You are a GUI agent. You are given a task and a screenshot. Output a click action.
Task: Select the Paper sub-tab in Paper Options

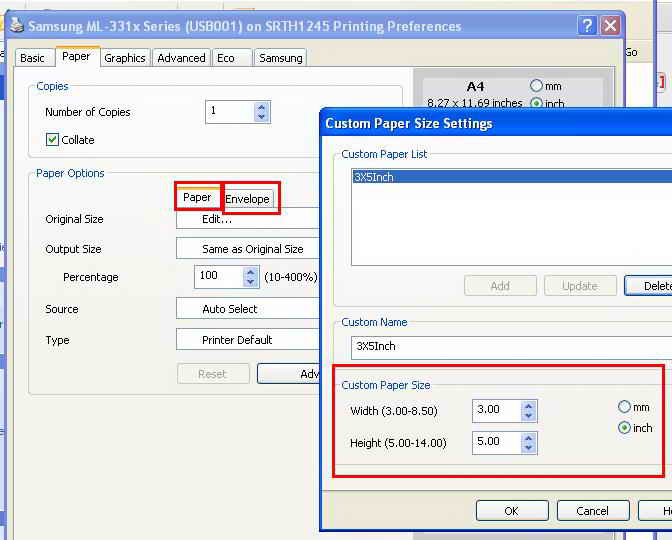point(197,197)
